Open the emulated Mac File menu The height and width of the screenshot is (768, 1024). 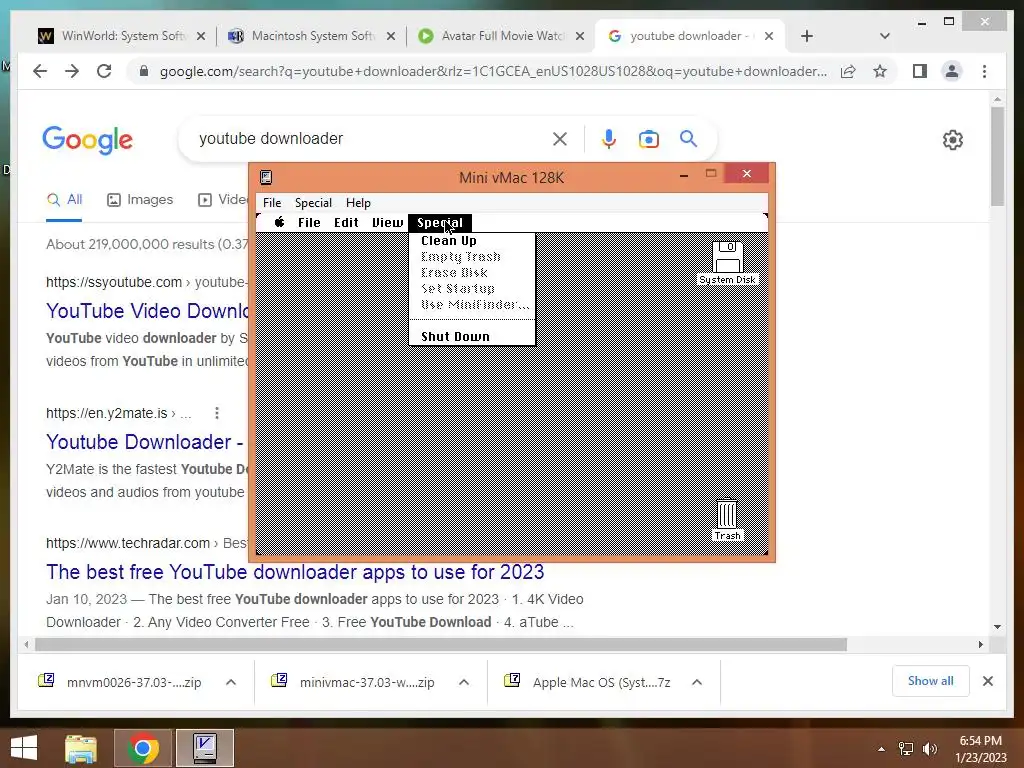[x=309, y=222]
